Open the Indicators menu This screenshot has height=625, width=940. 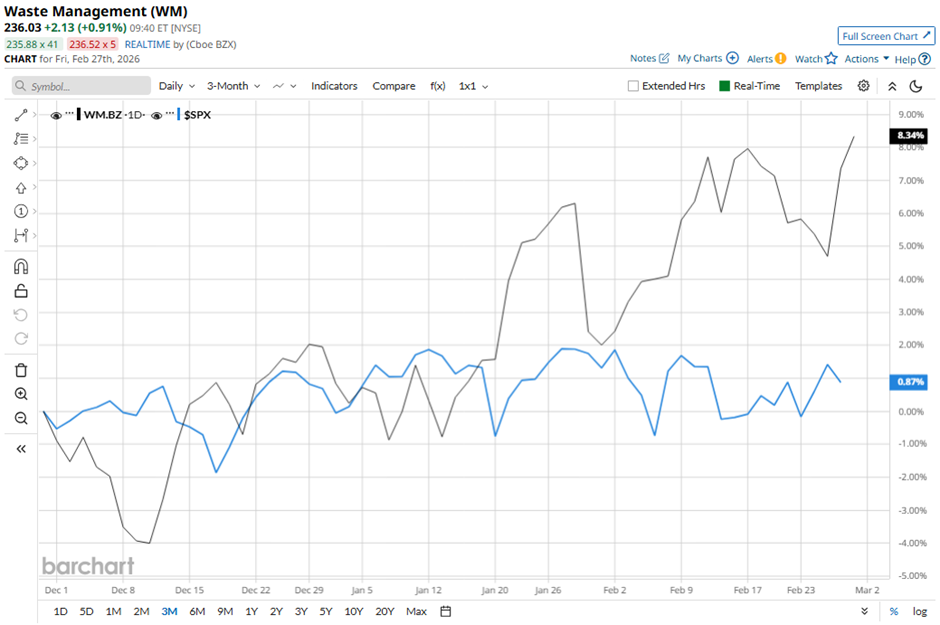pyautogui.click(x=334, y=86)
